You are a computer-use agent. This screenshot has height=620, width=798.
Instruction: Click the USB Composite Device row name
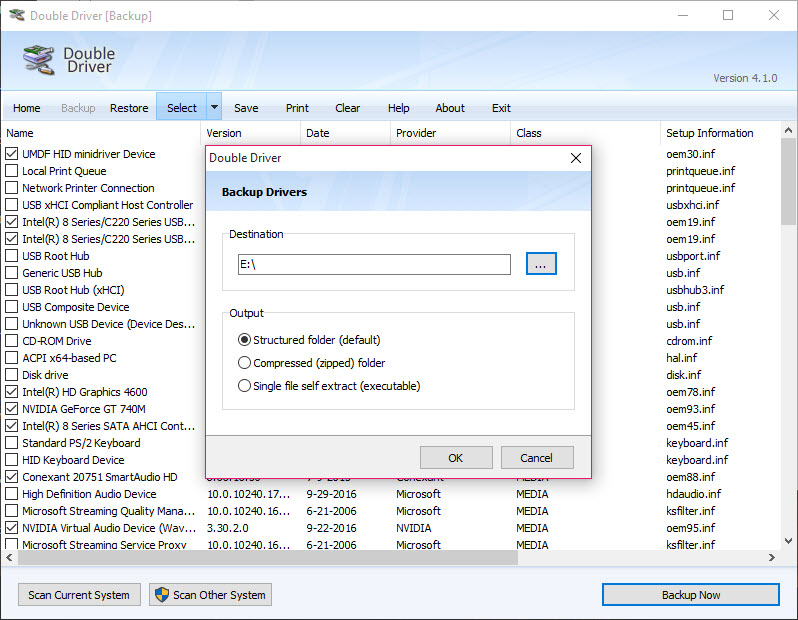click(76, 307)
